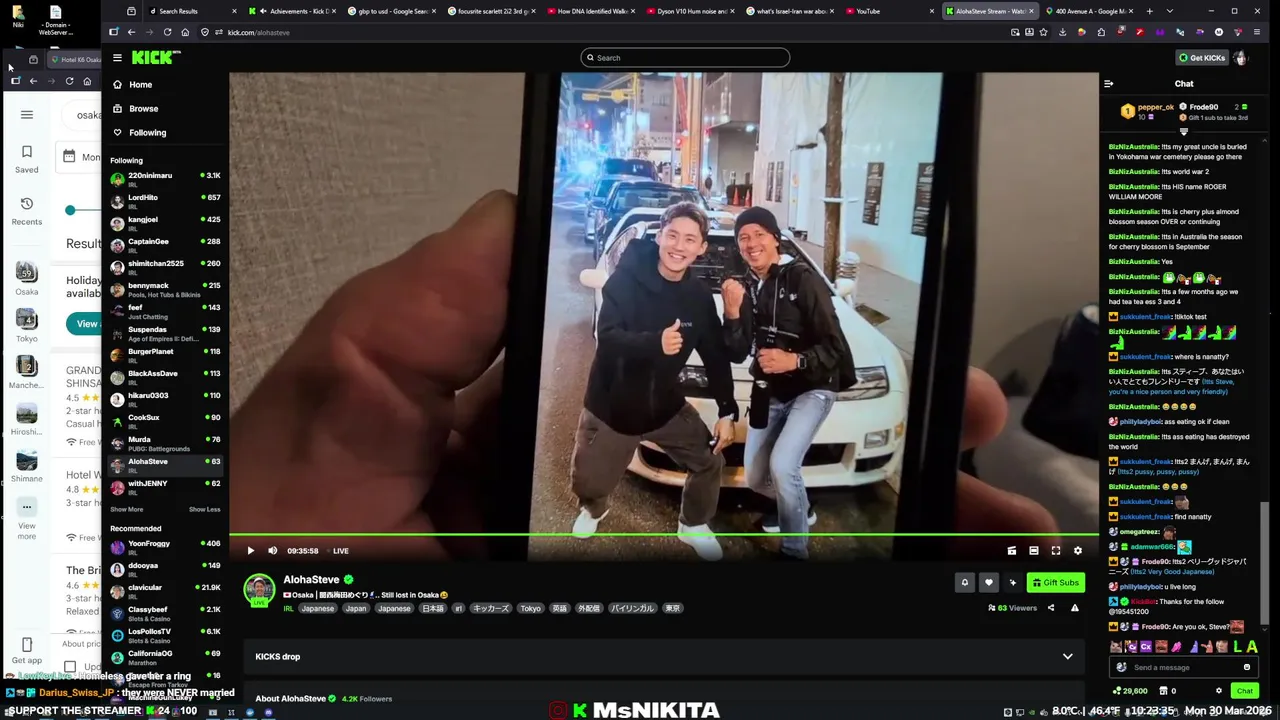Toggle theater mode in the player
Screen dimensions: 1280x720
1034,551
